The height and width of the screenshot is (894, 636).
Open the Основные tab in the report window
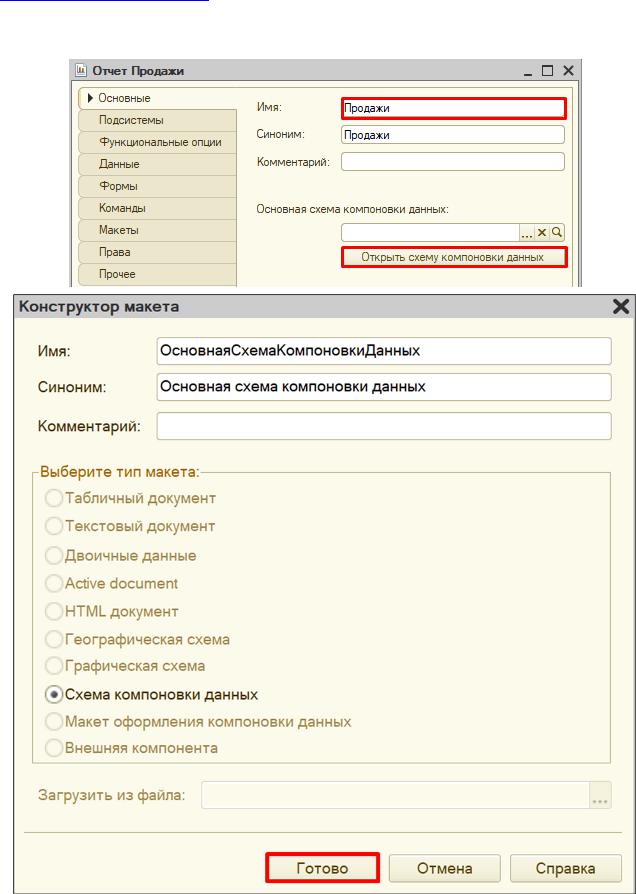pos(157,98)
